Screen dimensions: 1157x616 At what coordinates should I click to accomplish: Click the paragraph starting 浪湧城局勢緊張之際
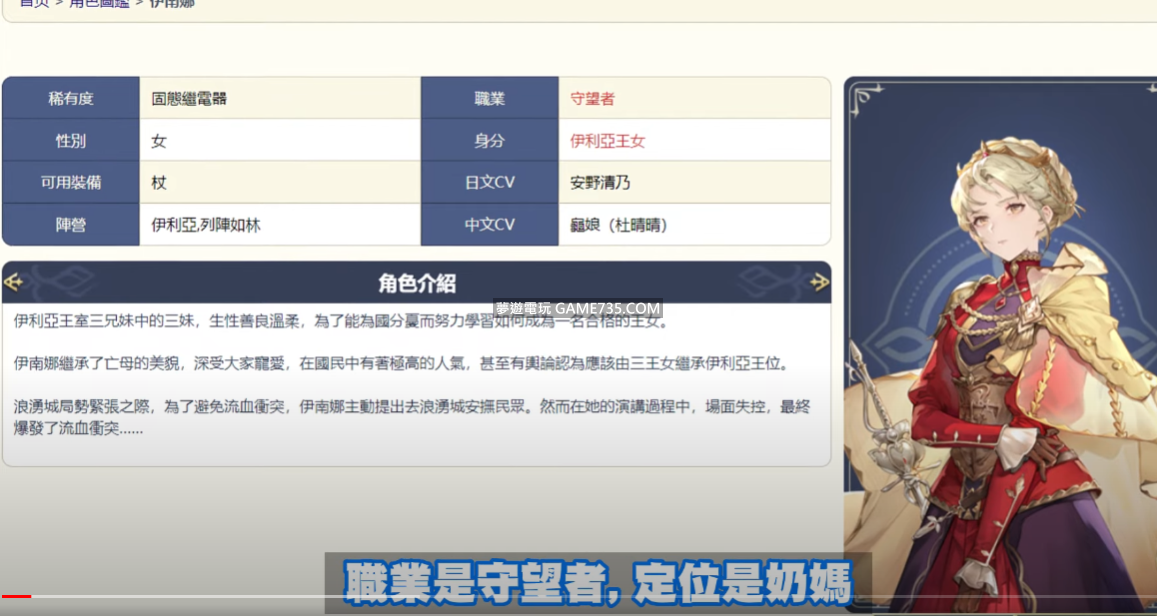pyautogui.click(x=412, y=417)
